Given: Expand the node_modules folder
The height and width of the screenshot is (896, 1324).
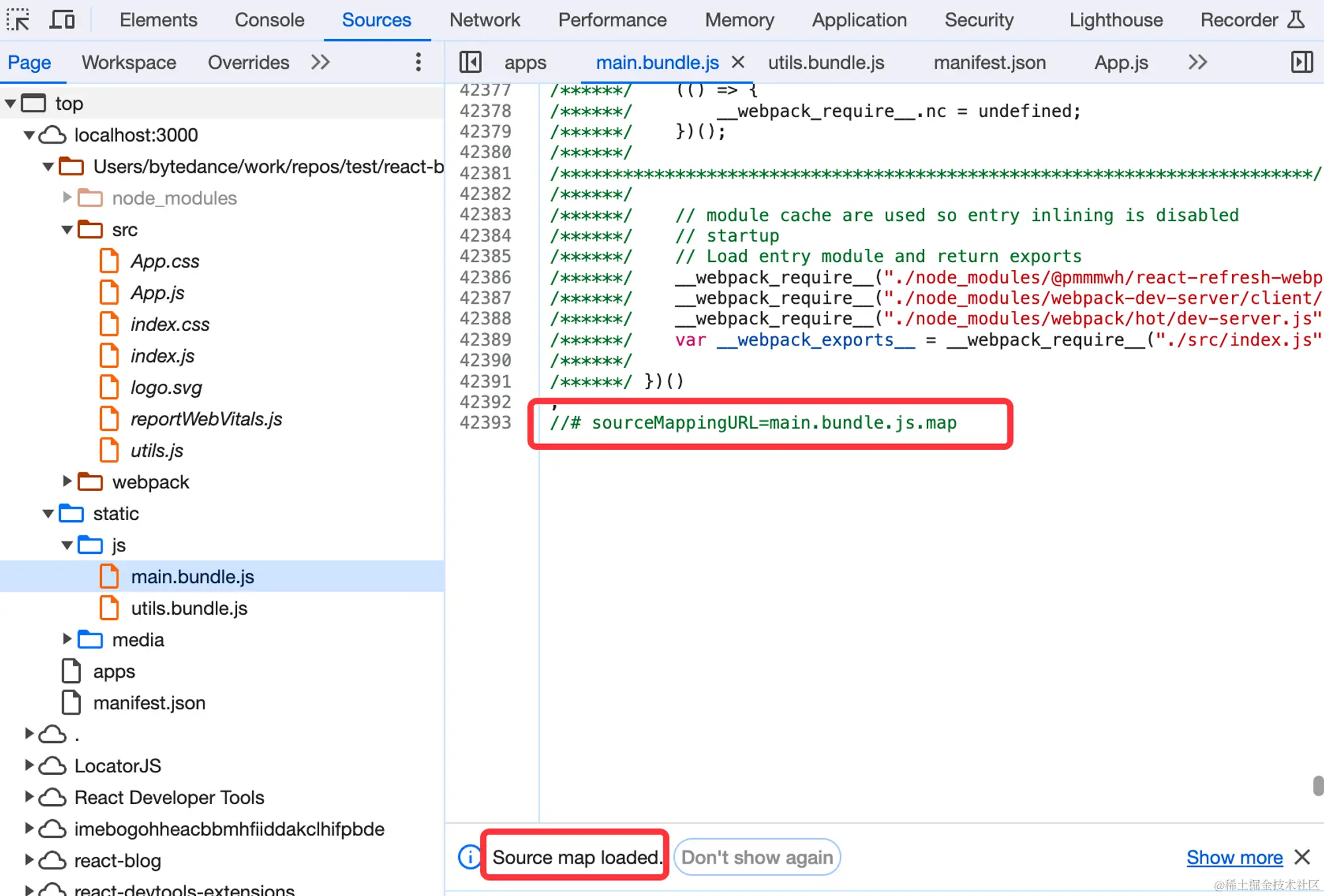Looking at the screenshot, I should coord(67,197).
